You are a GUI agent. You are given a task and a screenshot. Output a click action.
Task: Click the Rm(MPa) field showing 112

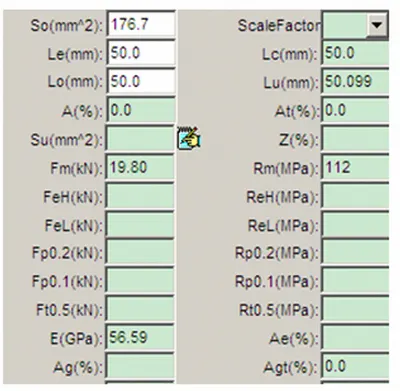pos(355,167)
